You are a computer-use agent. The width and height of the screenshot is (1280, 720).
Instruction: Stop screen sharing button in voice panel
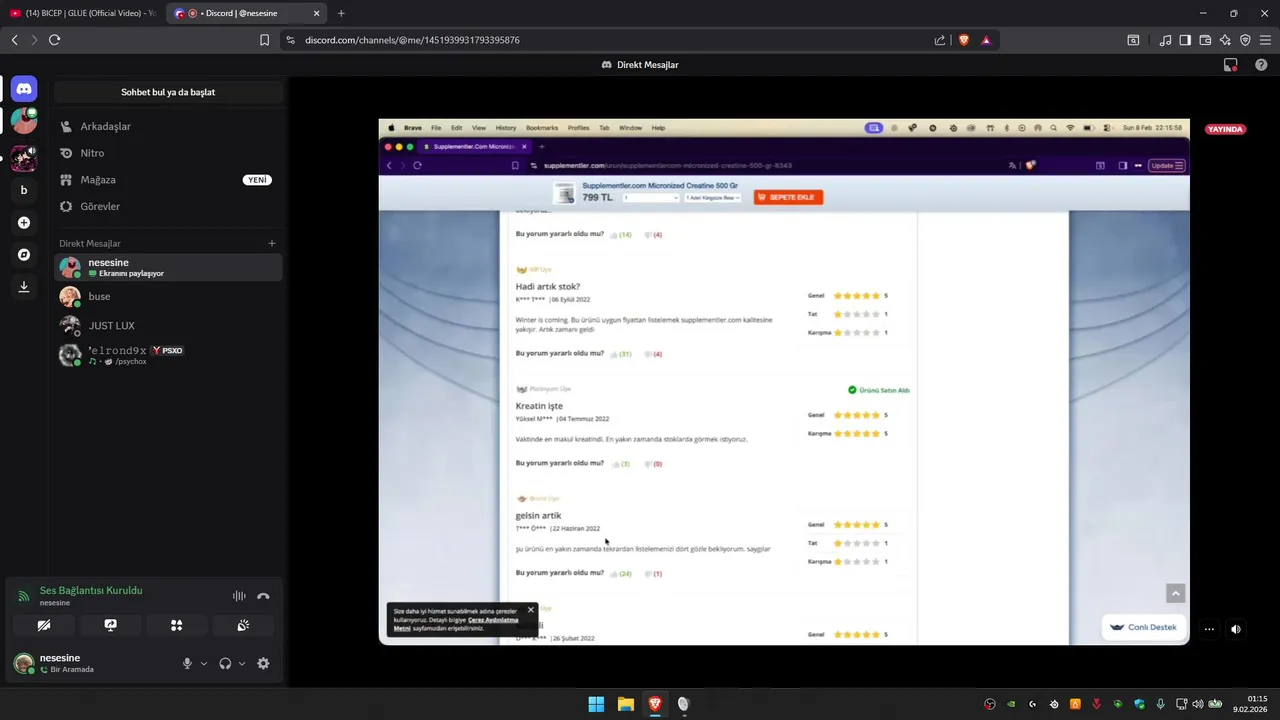(110, 625)
